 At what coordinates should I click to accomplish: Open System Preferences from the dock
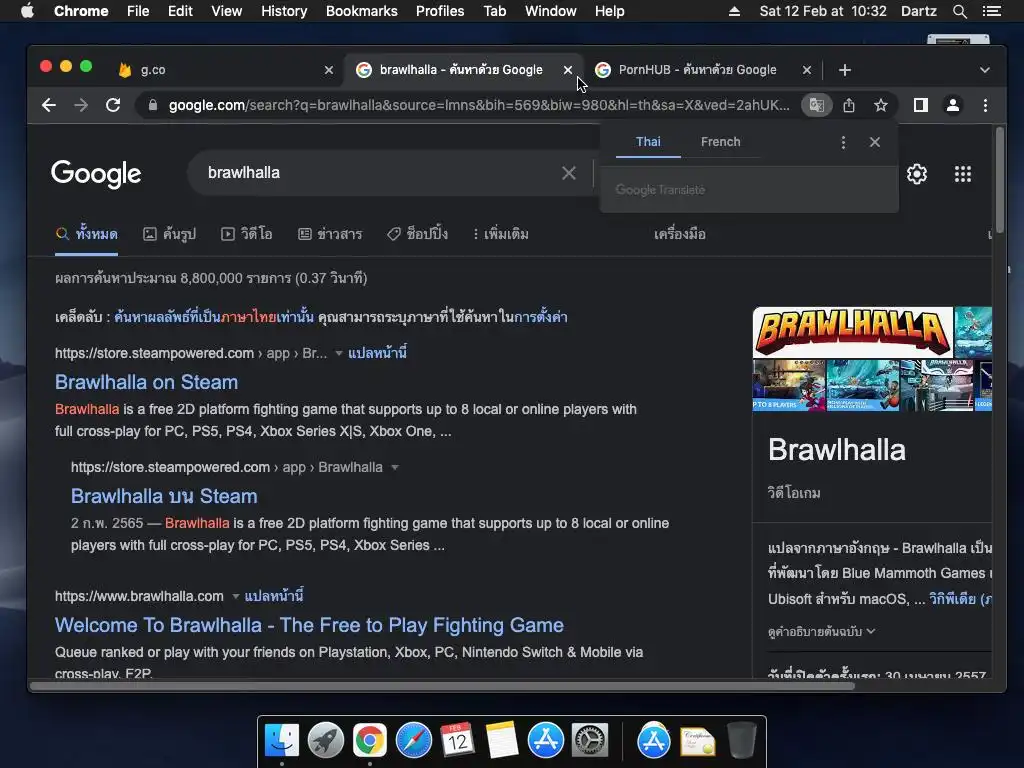pos(590,741)
